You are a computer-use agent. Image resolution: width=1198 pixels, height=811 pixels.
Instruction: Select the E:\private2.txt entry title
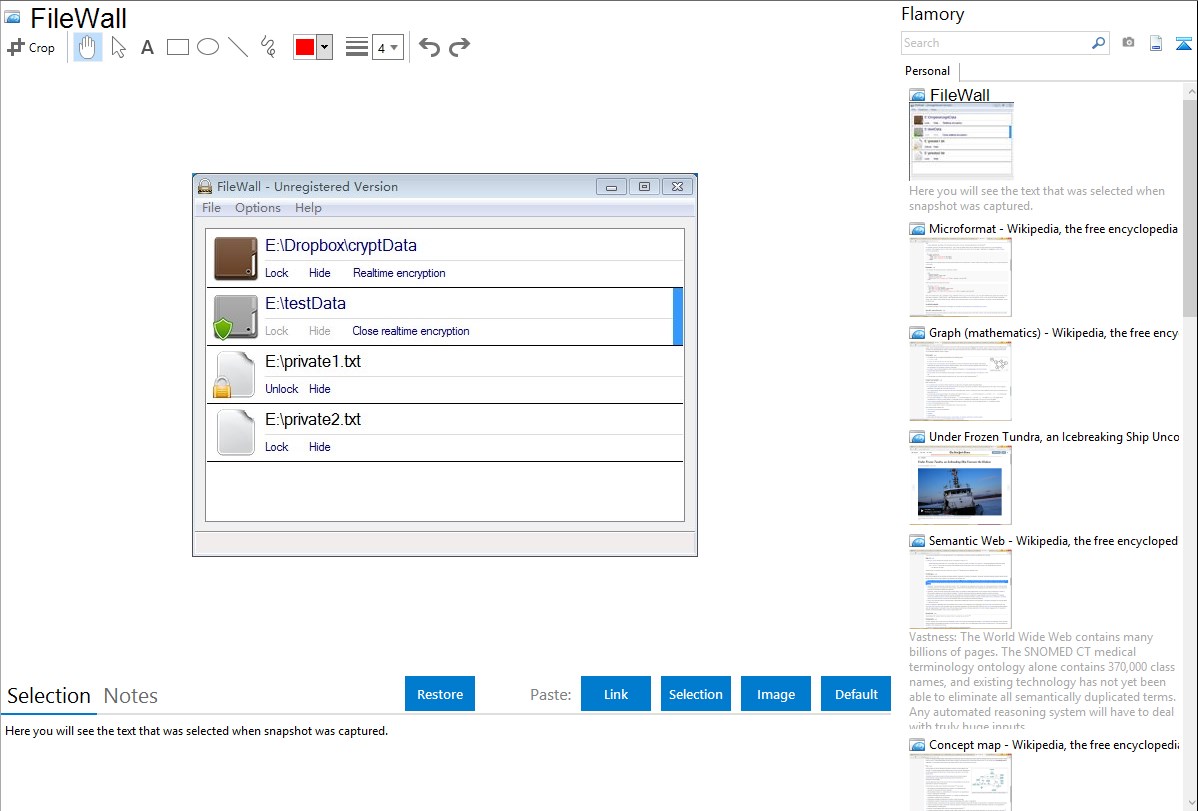[x=313, y=420]
